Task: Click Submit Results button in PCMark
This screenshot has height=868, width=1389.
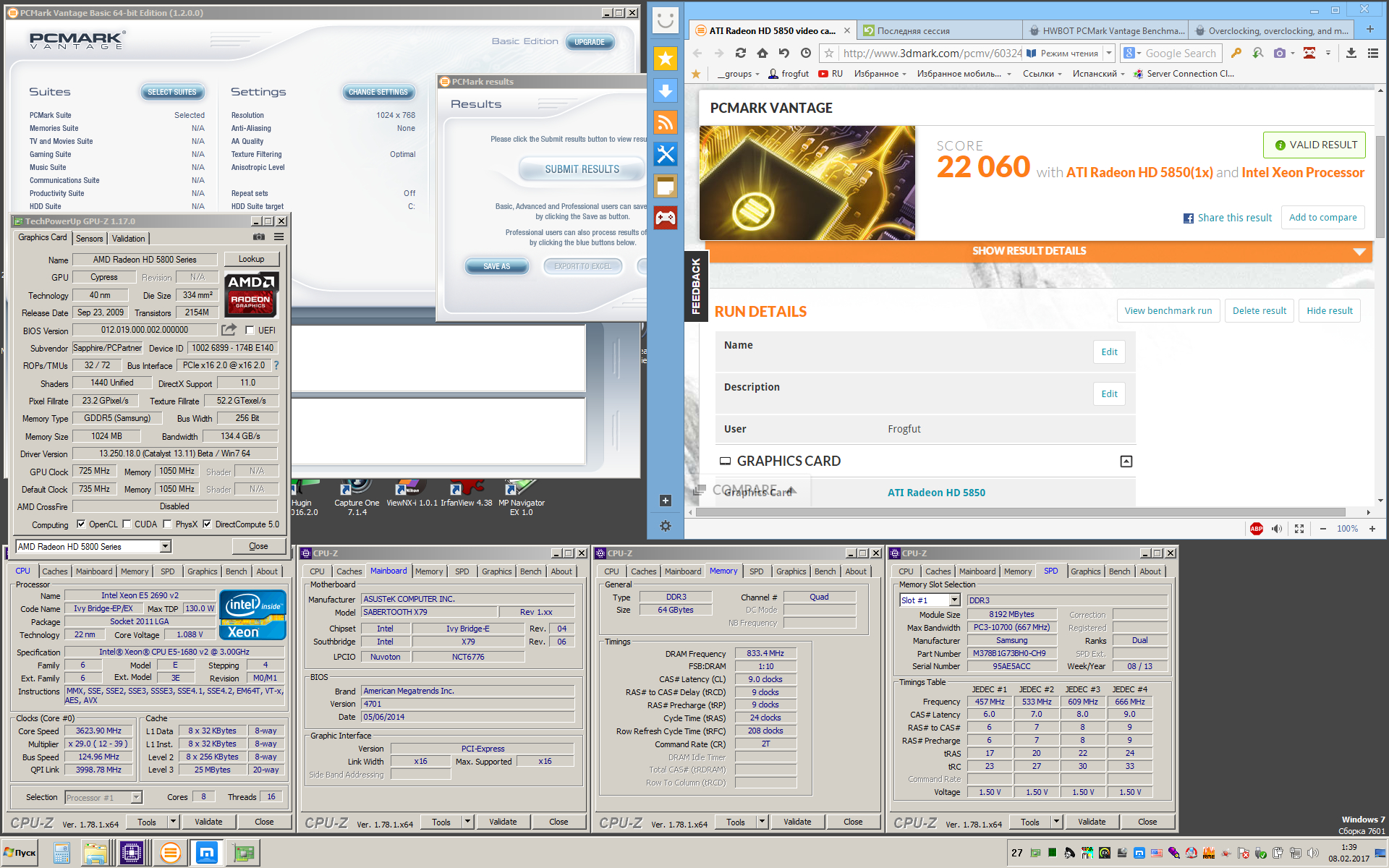Action: coord(582,169)
